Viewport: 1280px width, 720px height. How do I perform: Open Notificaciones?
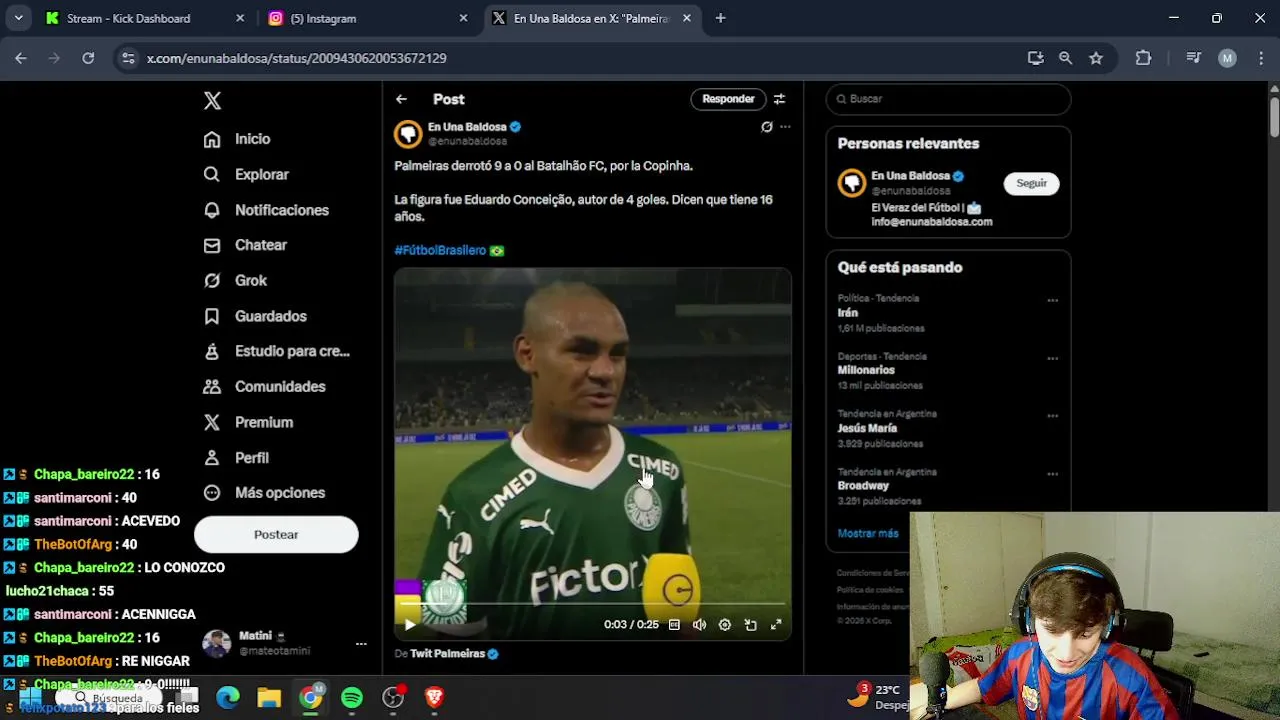[266, 210]
